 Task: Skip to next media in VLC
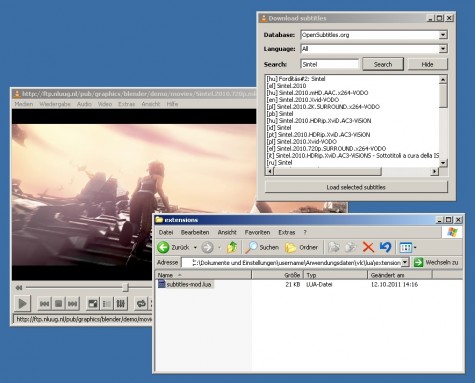(x=72, y=304)
